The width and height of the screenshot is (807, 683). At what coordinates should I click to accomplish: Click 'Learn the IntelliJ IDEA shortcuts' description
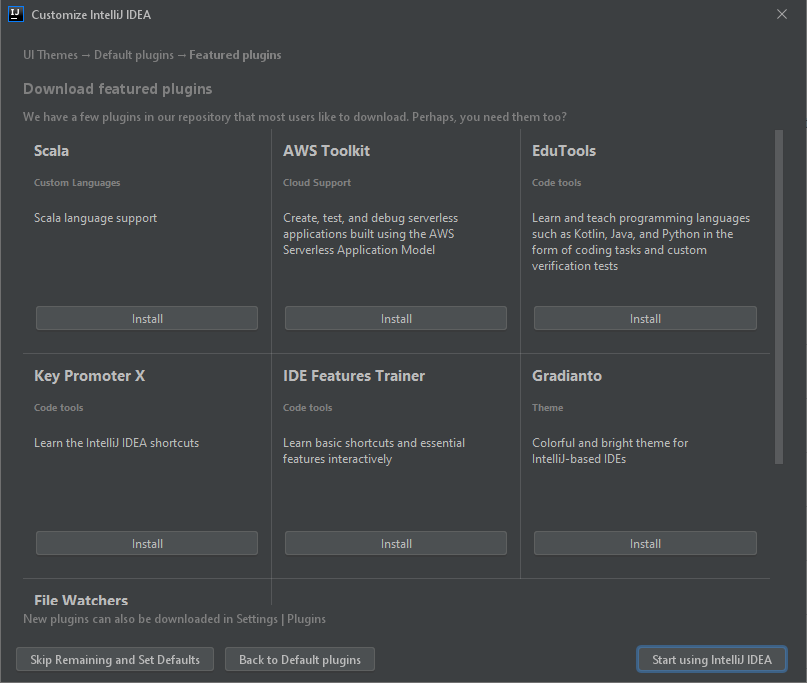116,443
